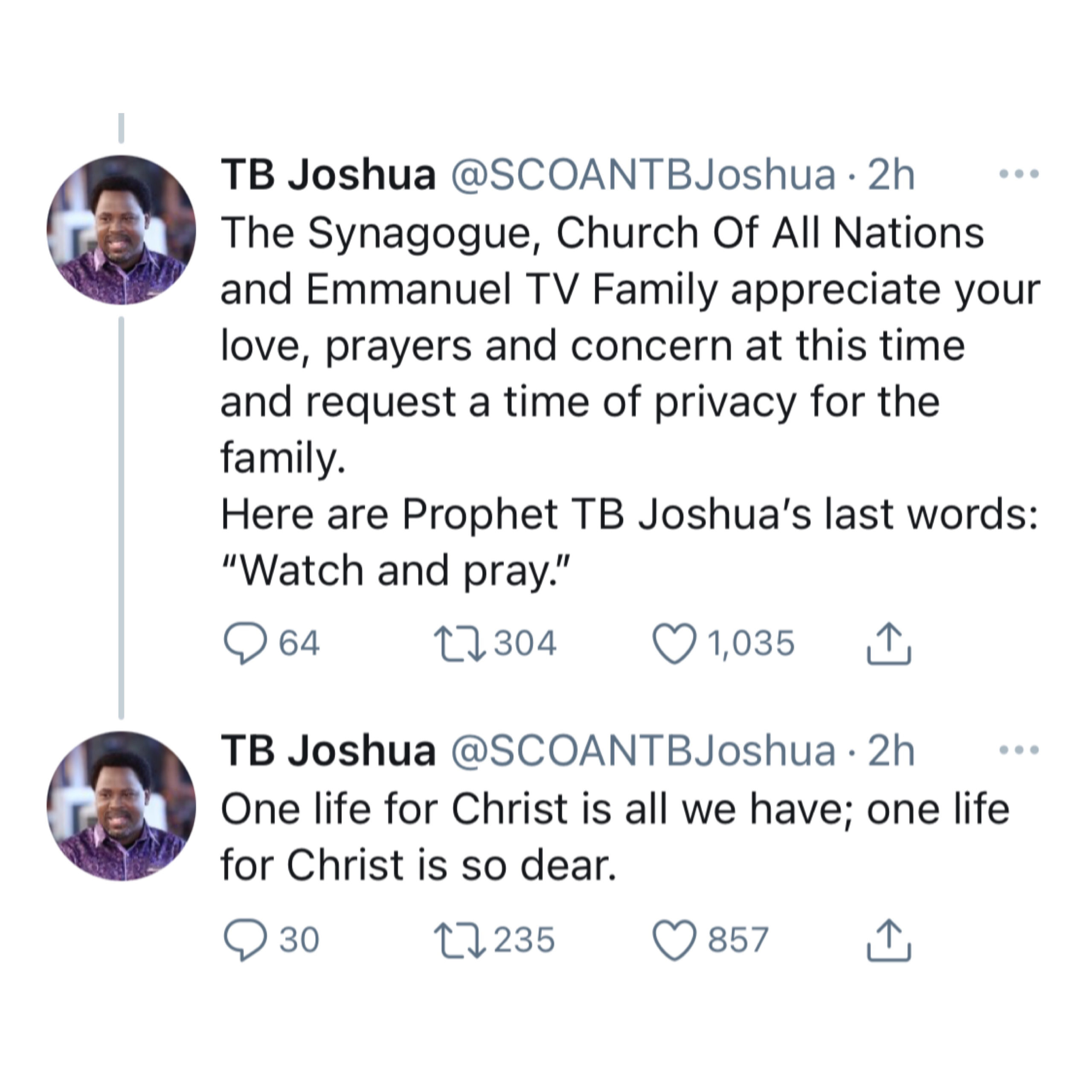
Task: Open TB Joshua avatar on first tweet
Action: click(121, 230)
